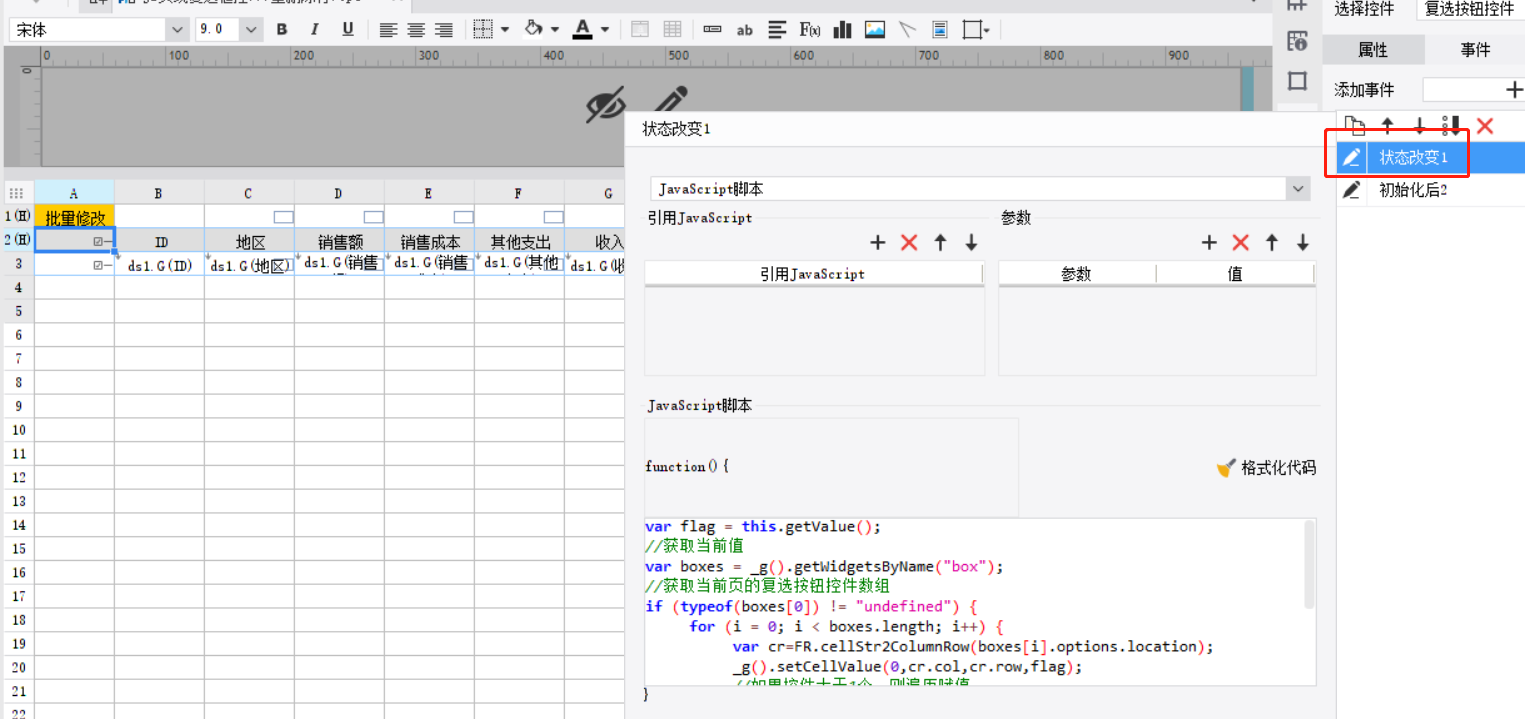The image size is (1525, 719).
Task: Apply cell border style
Action: (483, 30)
